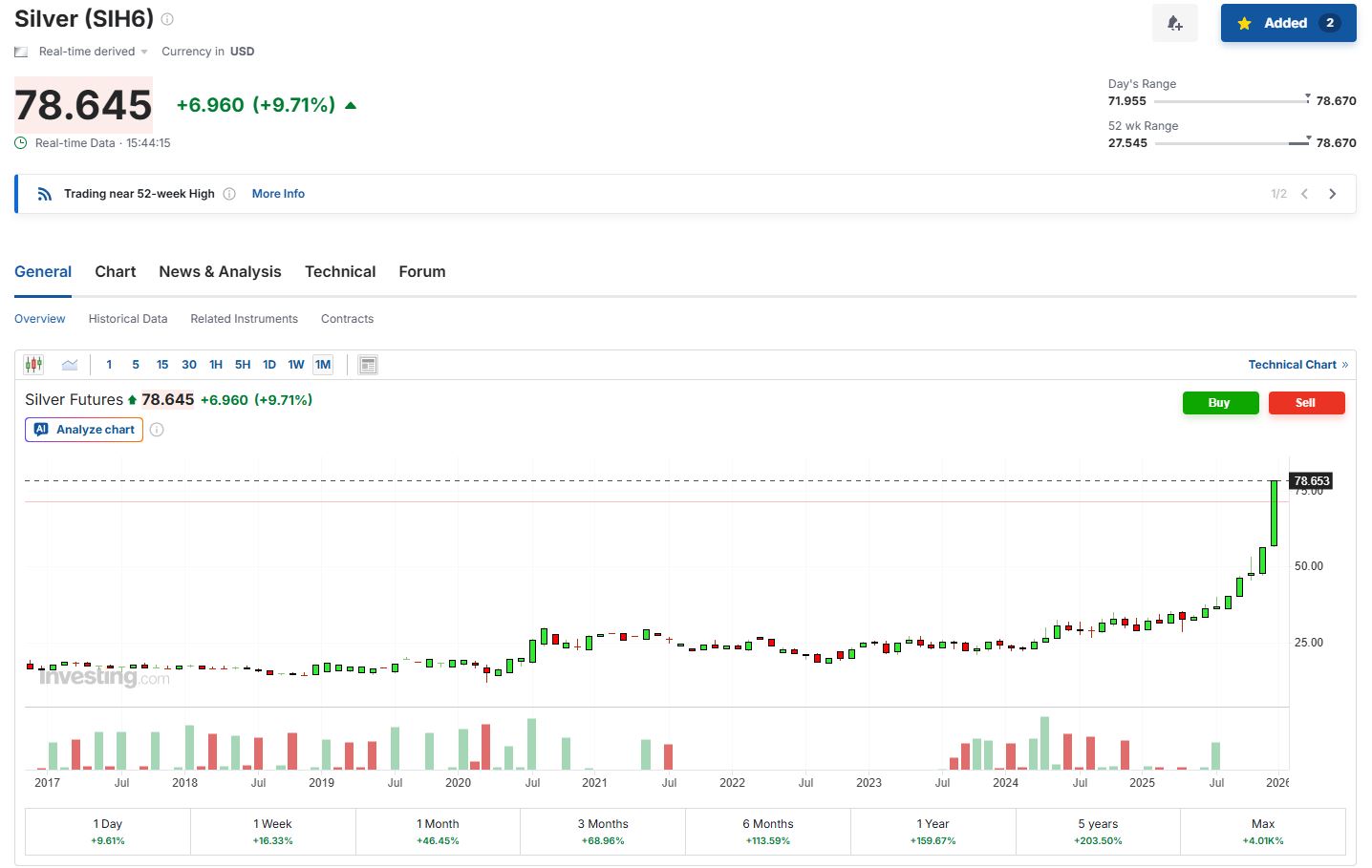Click the green Buy button

click(1220, 403)
